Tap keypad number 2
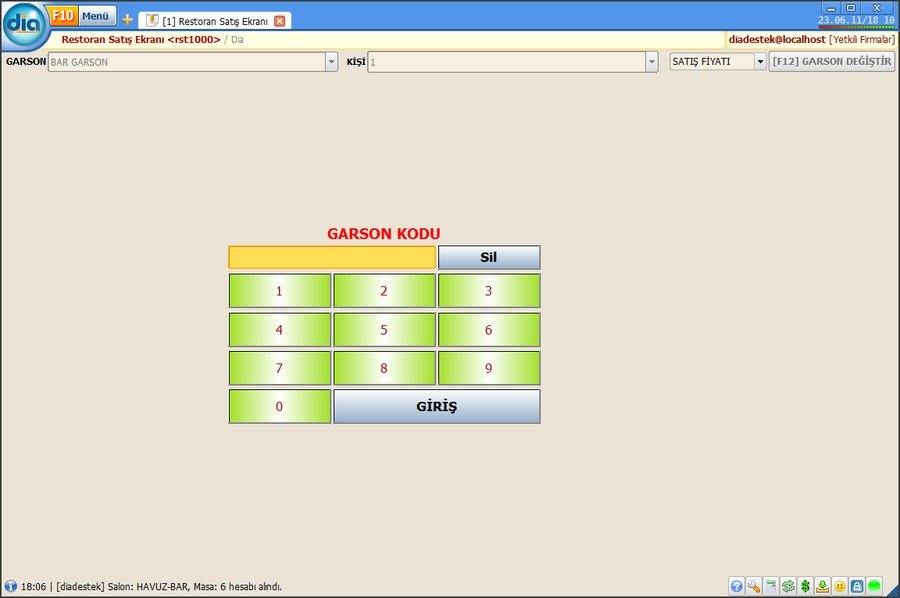Image resolution: width=900 pixels, height=598 pixels. pos(384,291)
